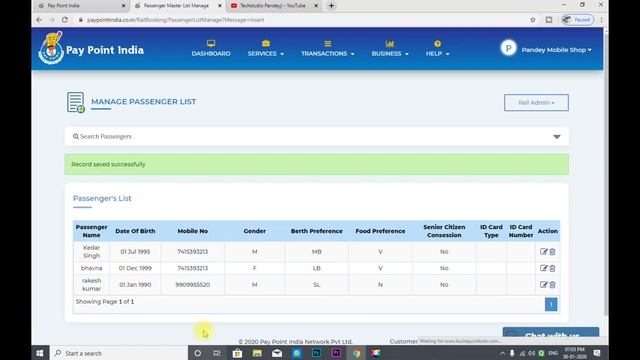Click date of birth 01 Dec 1999
The height and width of the screenshot is (360, 640).
pos(135,268)
